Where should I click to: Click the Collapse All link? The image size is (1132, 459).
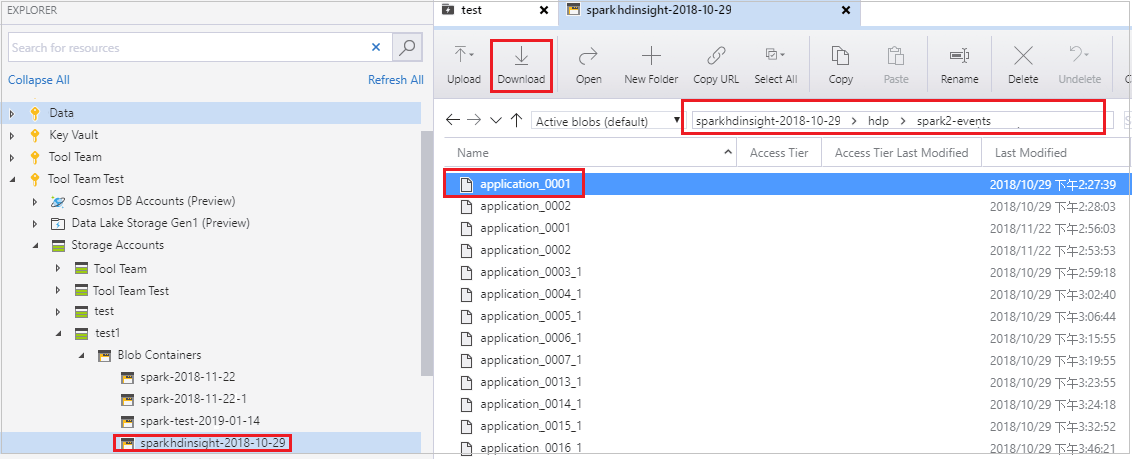point(39,80)
